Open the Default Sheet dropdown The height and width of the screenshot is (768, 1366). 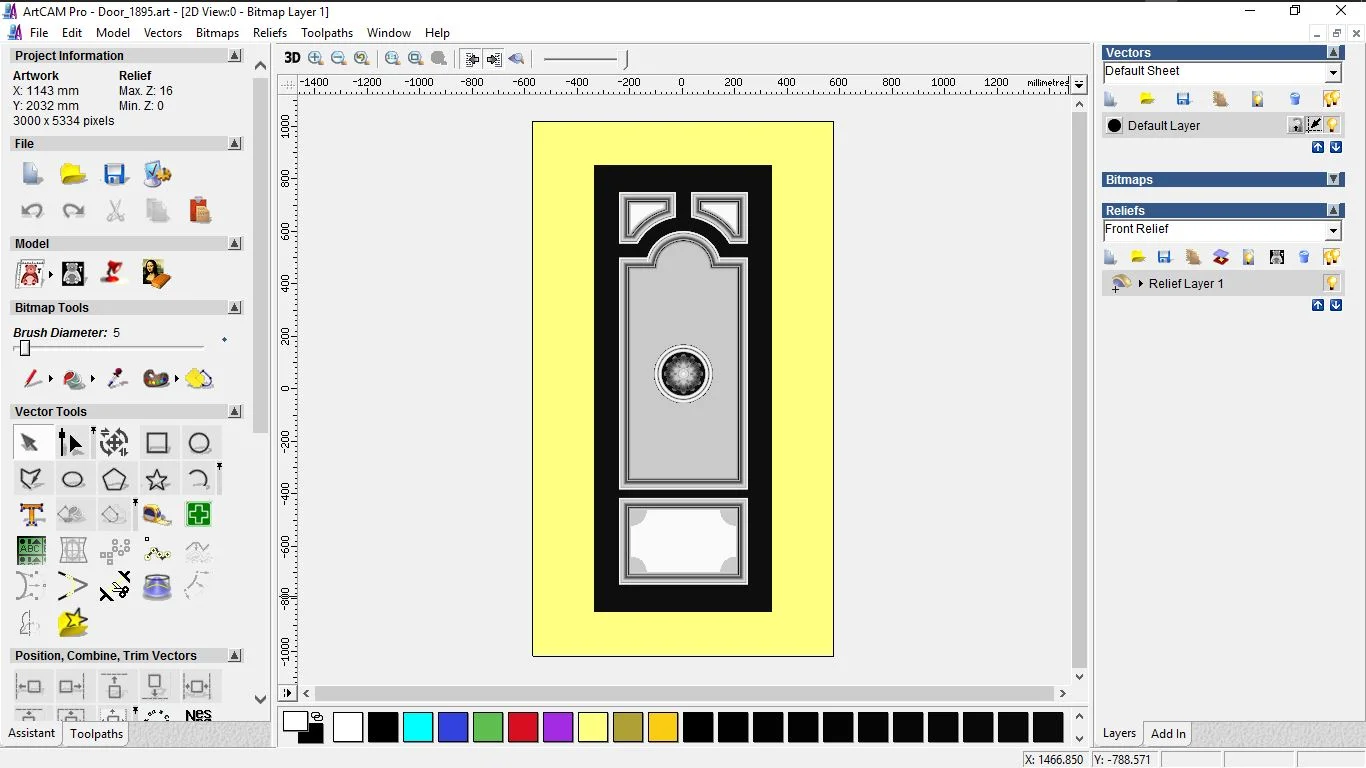(1334, 71)
